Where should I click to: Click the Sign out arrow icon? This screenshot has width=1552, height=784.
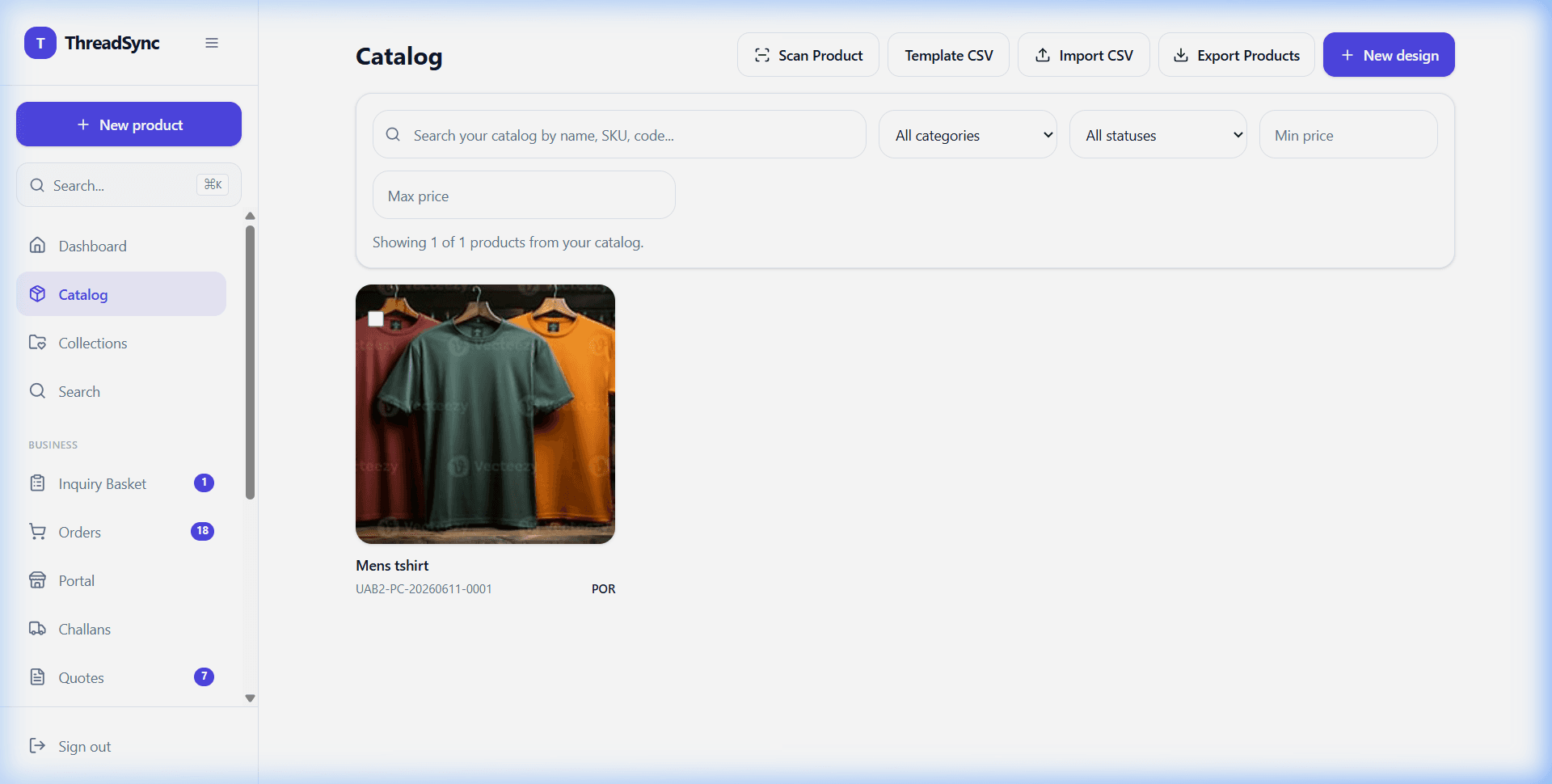coord(37,746)
